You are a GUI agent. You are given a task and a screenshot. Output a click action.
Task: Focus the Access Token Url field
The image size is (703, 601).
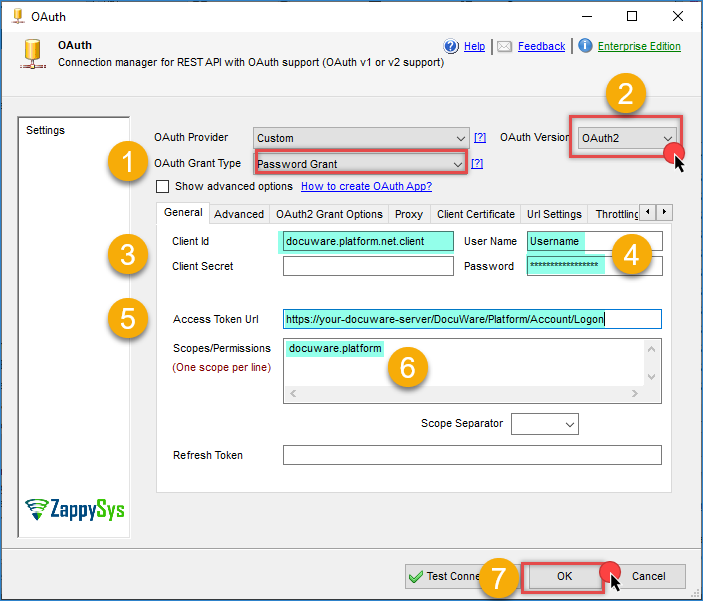[x=471, y=319]
